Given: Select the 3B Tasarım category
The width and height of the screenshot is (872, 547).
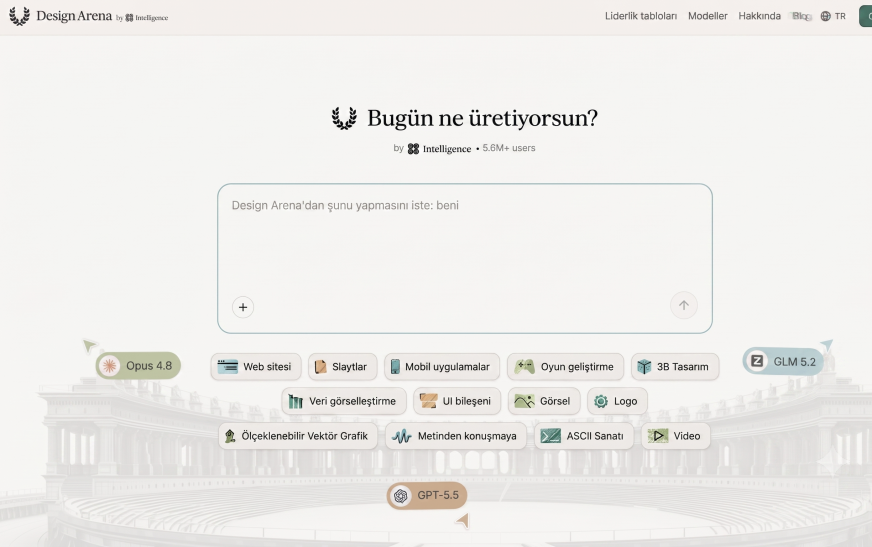Looking at the screenshot, I should click(x=675, y=367).
